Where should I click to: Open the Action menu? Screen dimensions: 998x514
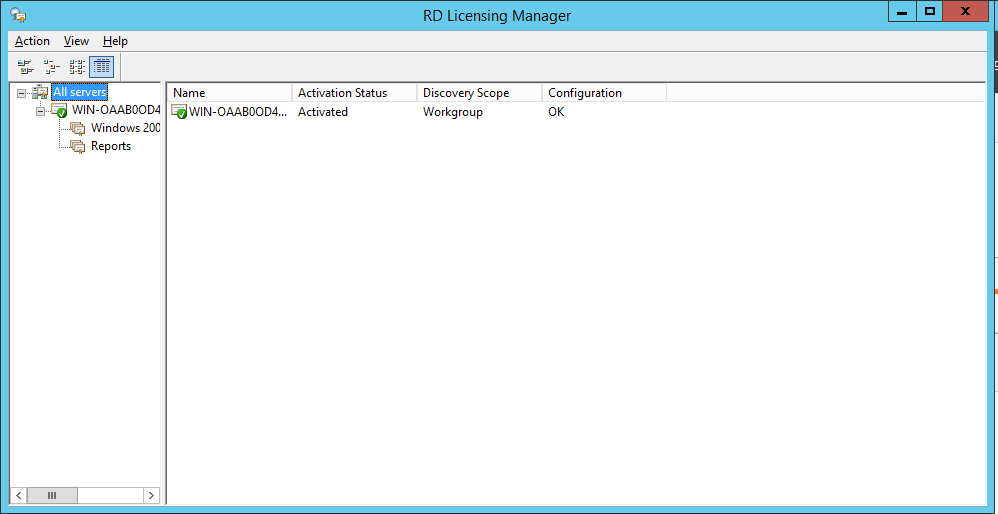32,41
